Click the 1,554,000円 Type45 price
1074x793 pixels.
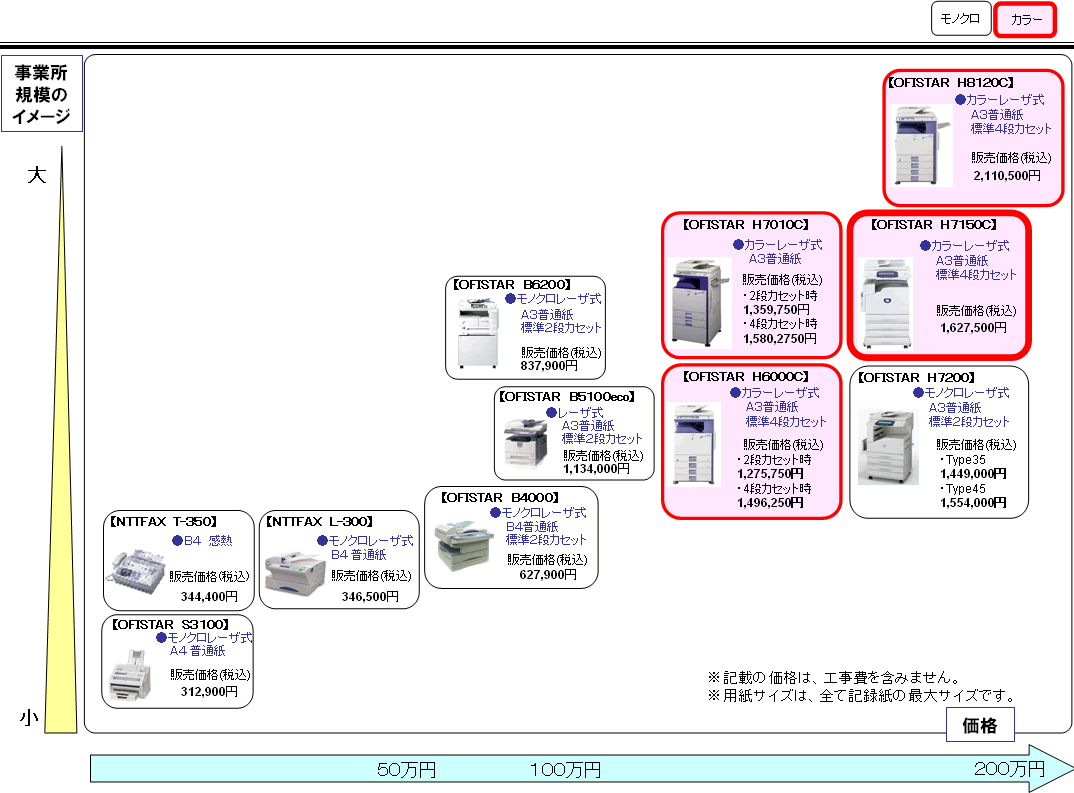[973, 503]
